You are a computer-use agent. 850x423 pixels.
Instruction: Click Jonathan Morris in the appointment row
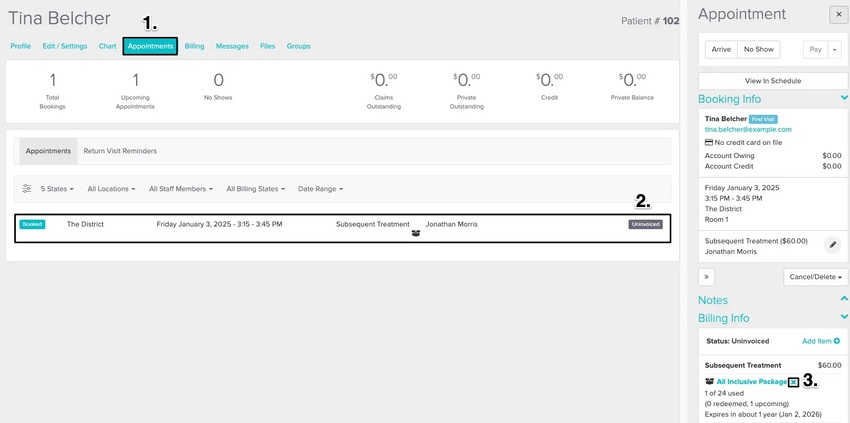tap(452, 224)
